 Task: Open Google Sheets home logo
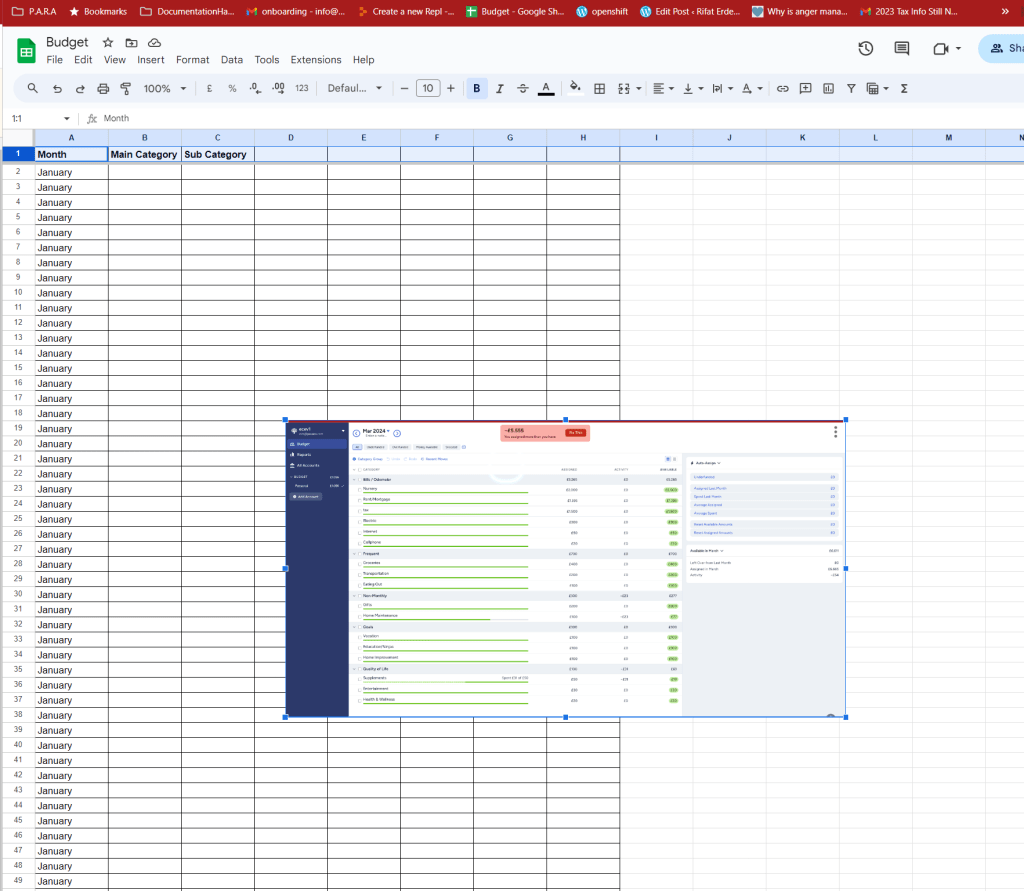tap(26, 51)
